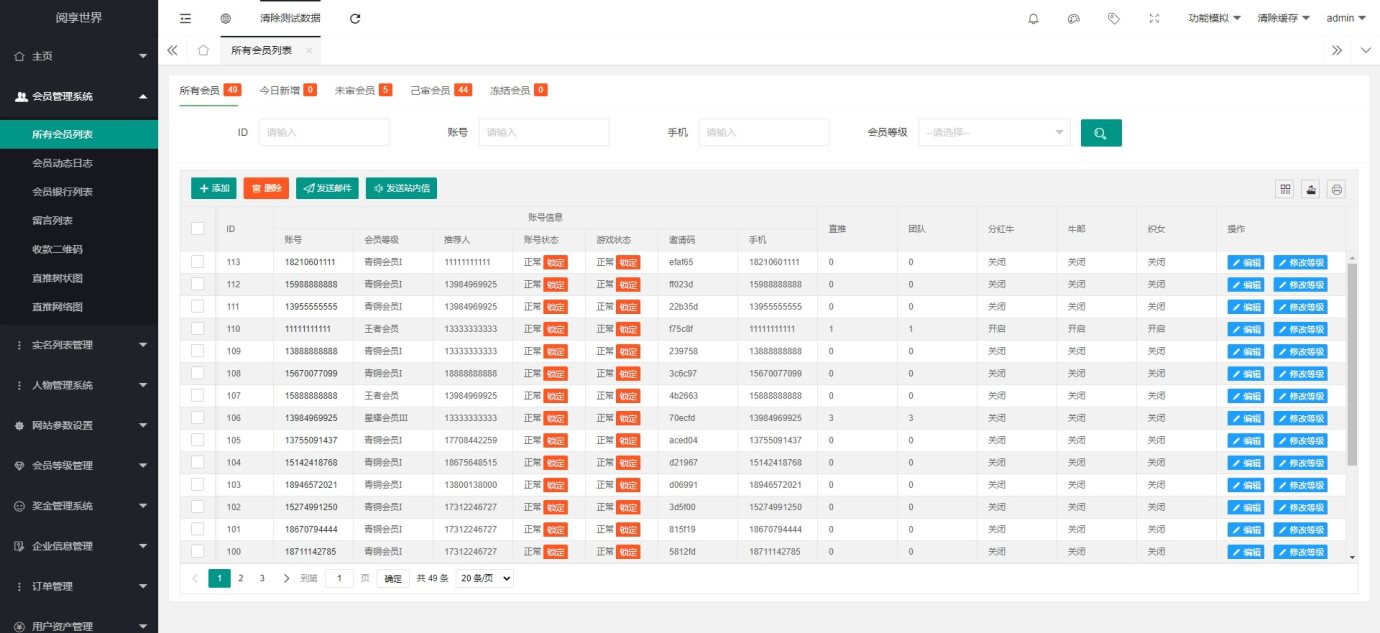
Task: Switch to 未审会员 tab
Action: [x=363, y=90]
